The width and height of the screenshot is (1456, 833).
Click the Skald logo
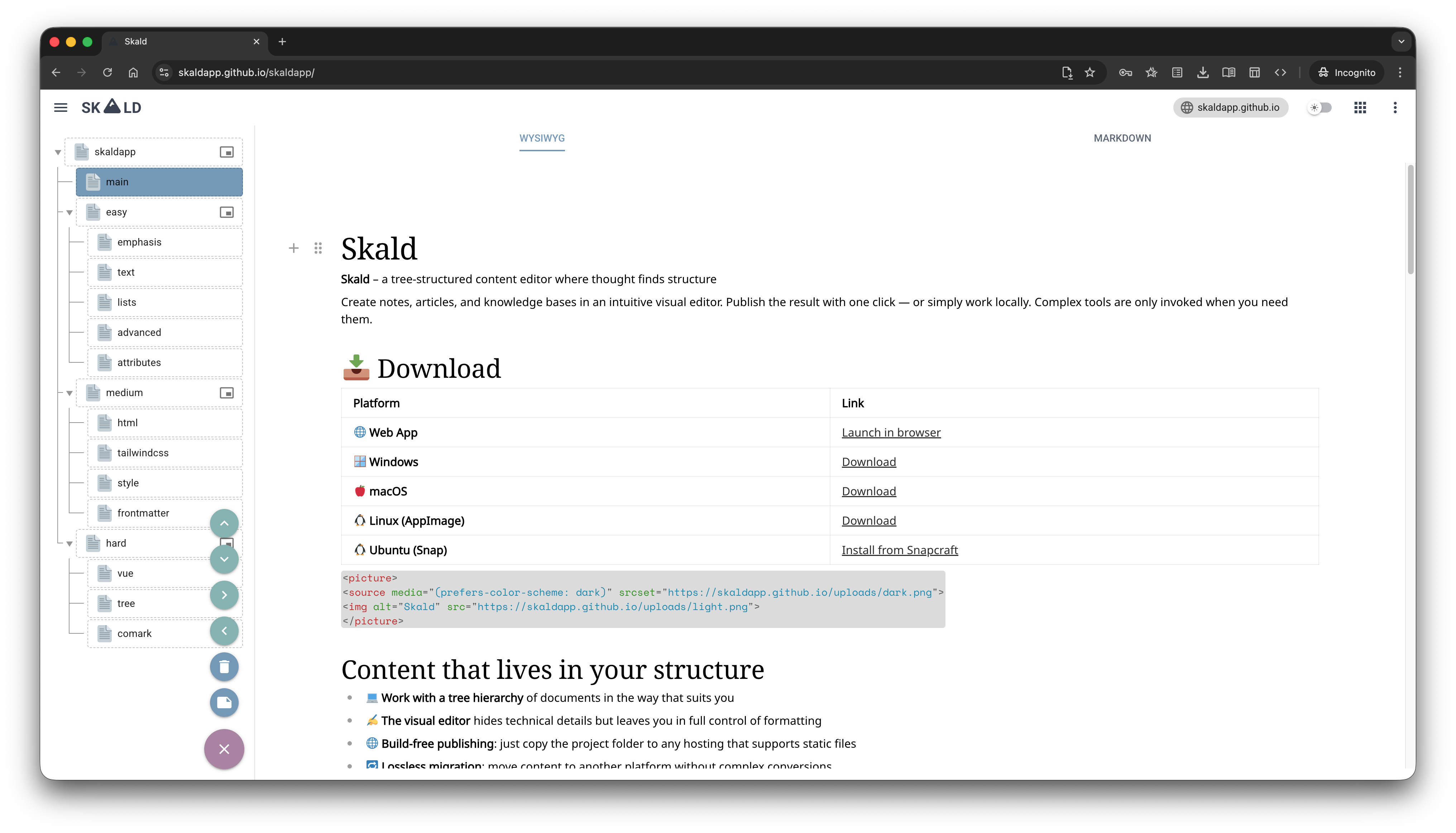(x=111, y=107)
